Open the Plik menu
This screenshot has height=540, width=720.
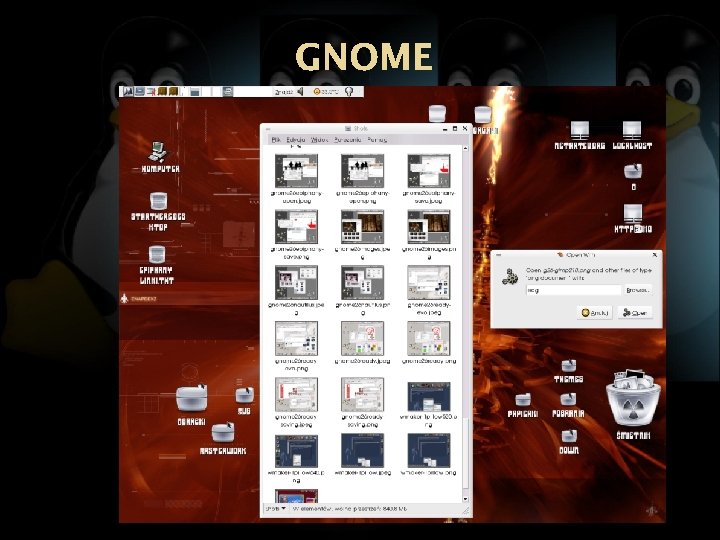(x=276, y=140)
